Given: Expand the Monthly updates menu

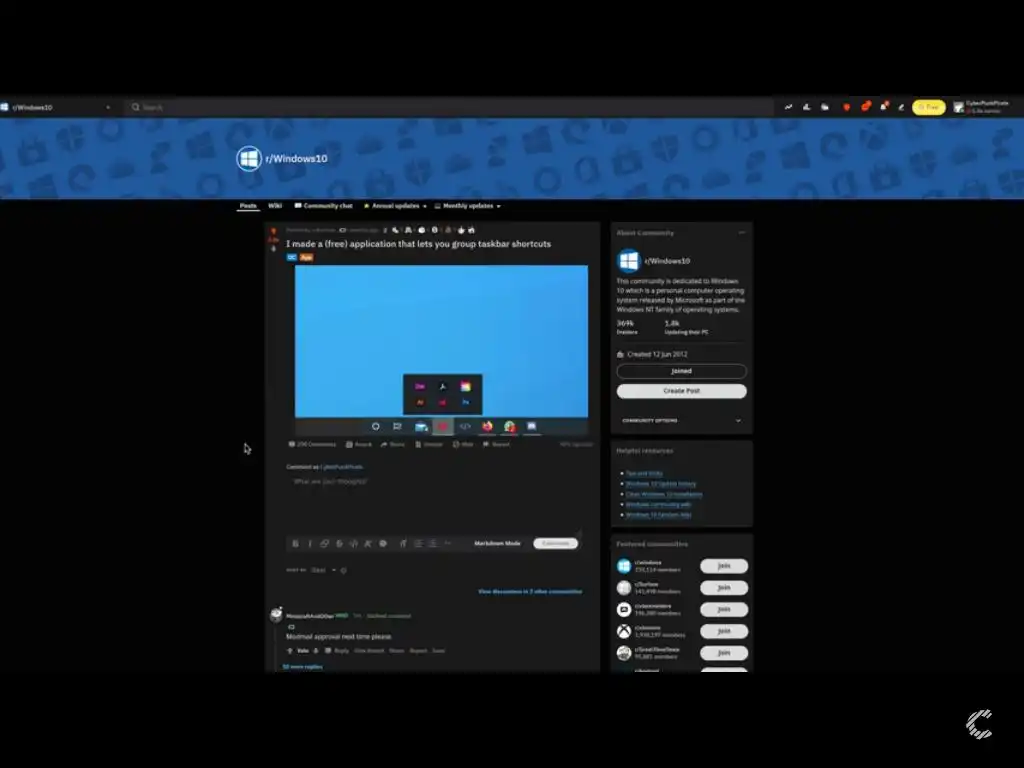Looking at the screenshot, I should tap(468, 206).
